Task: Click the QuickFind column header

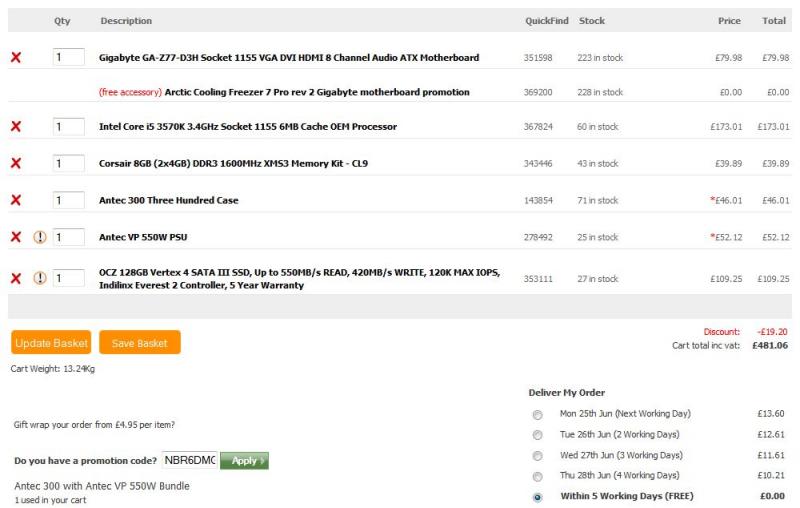Action: (546, 21)
